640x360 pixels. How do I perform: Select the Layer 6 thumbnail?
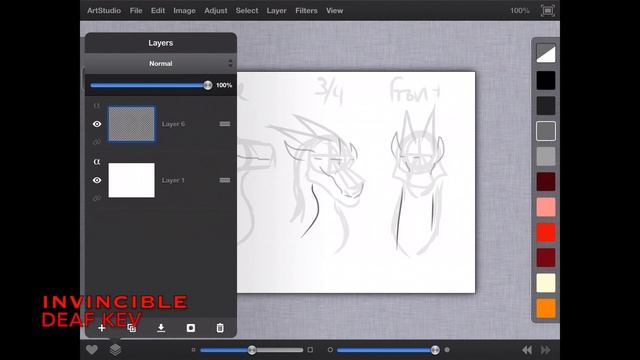pos(131,124)
